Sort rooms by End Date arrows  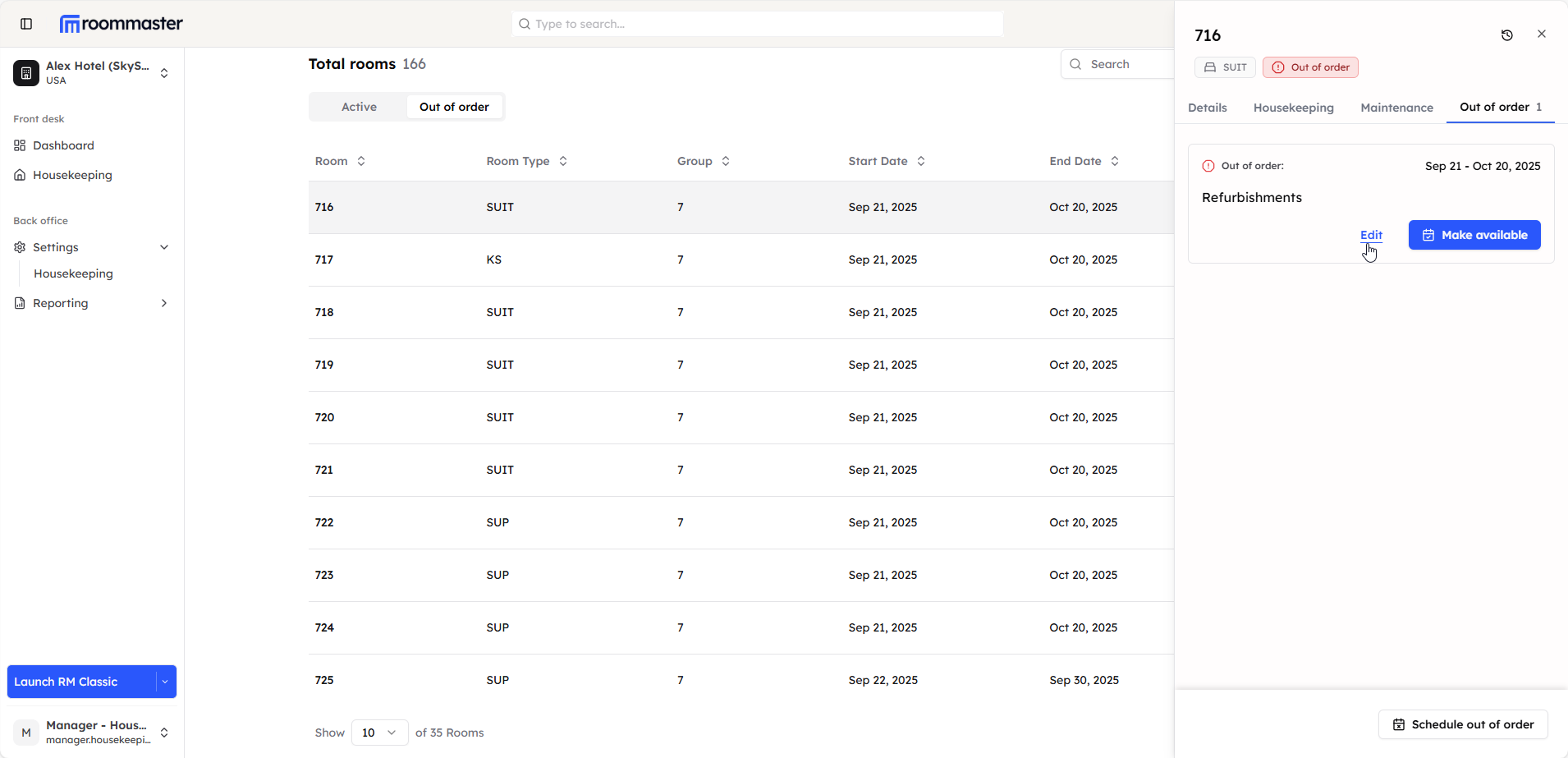tap(1115, 161)
